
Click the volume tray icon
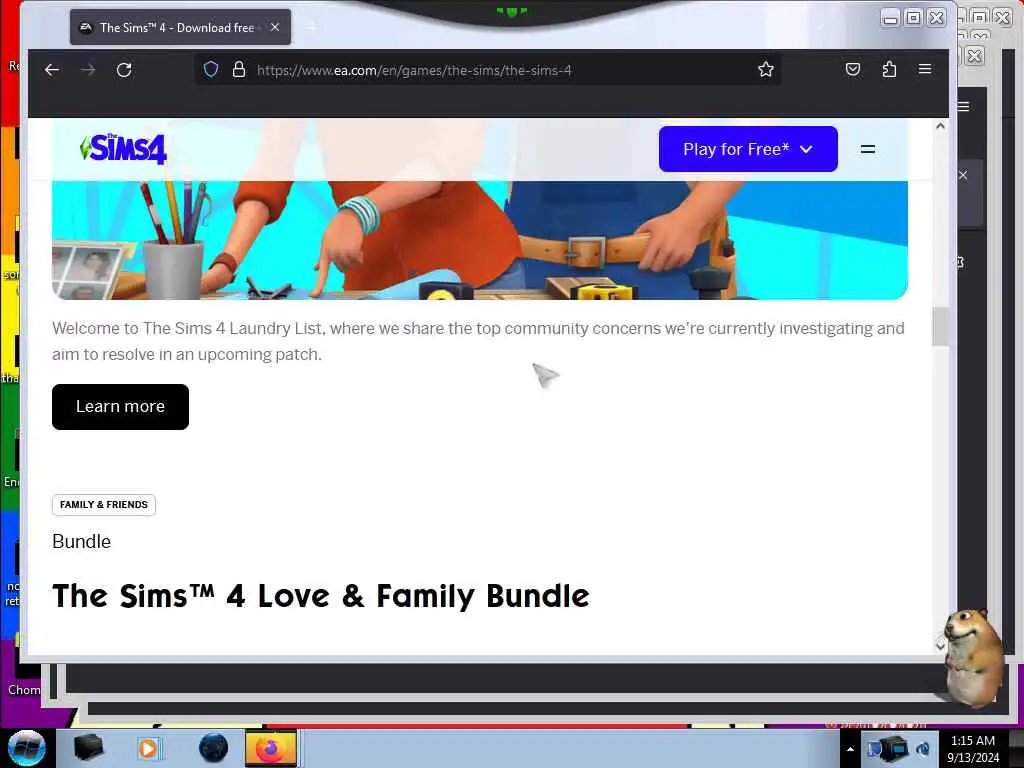pos(923,749)
